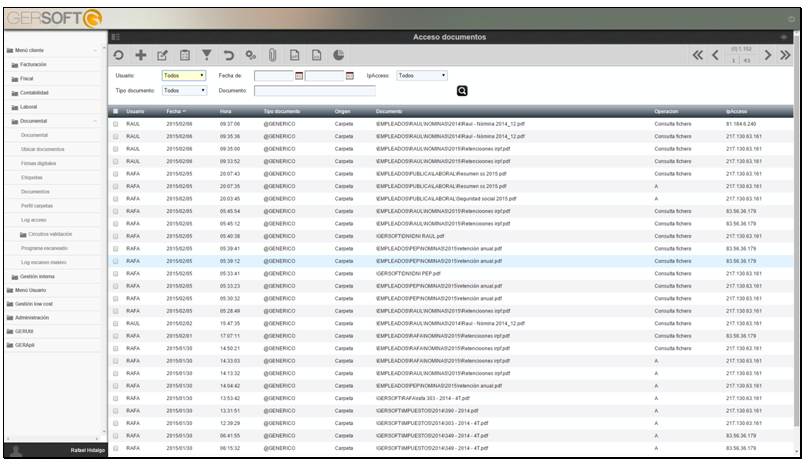Sort the table by the Fecha column header
Image resolution: width=803 pixels, height=460 pixels.
click(176, 111)
